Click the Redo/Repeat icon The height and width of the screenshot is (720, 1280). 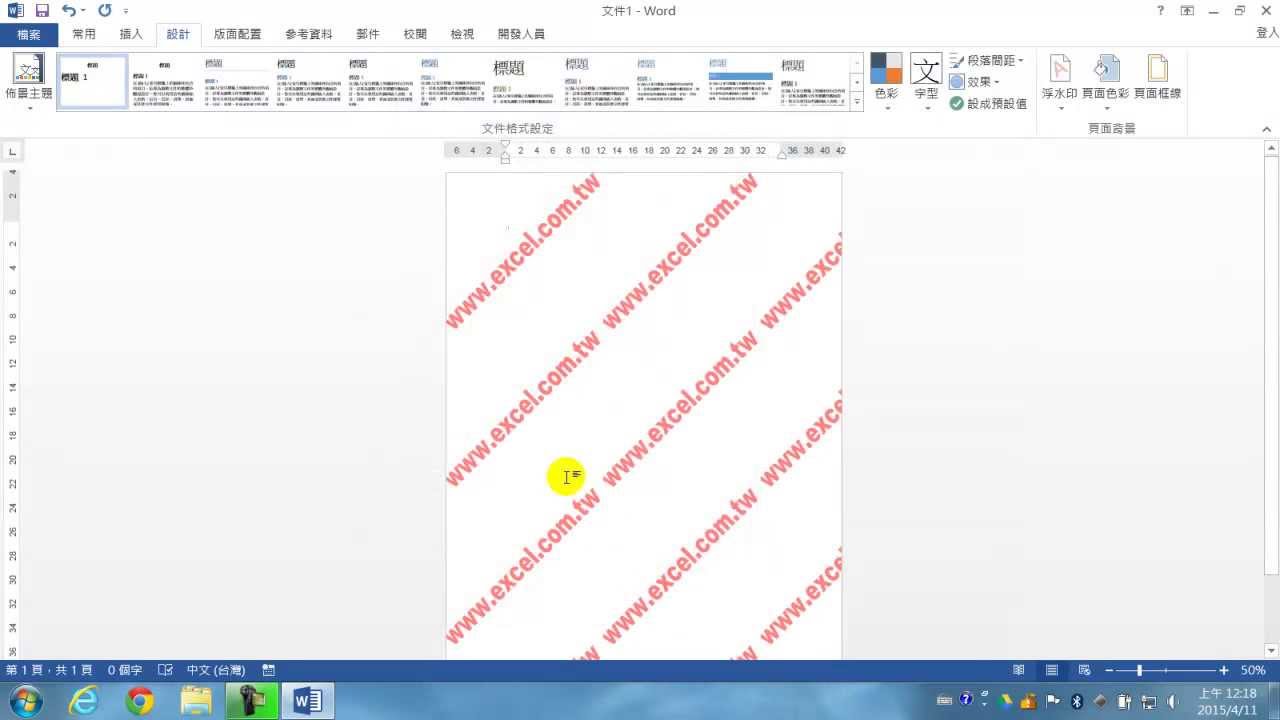click(x=104, y=11)
